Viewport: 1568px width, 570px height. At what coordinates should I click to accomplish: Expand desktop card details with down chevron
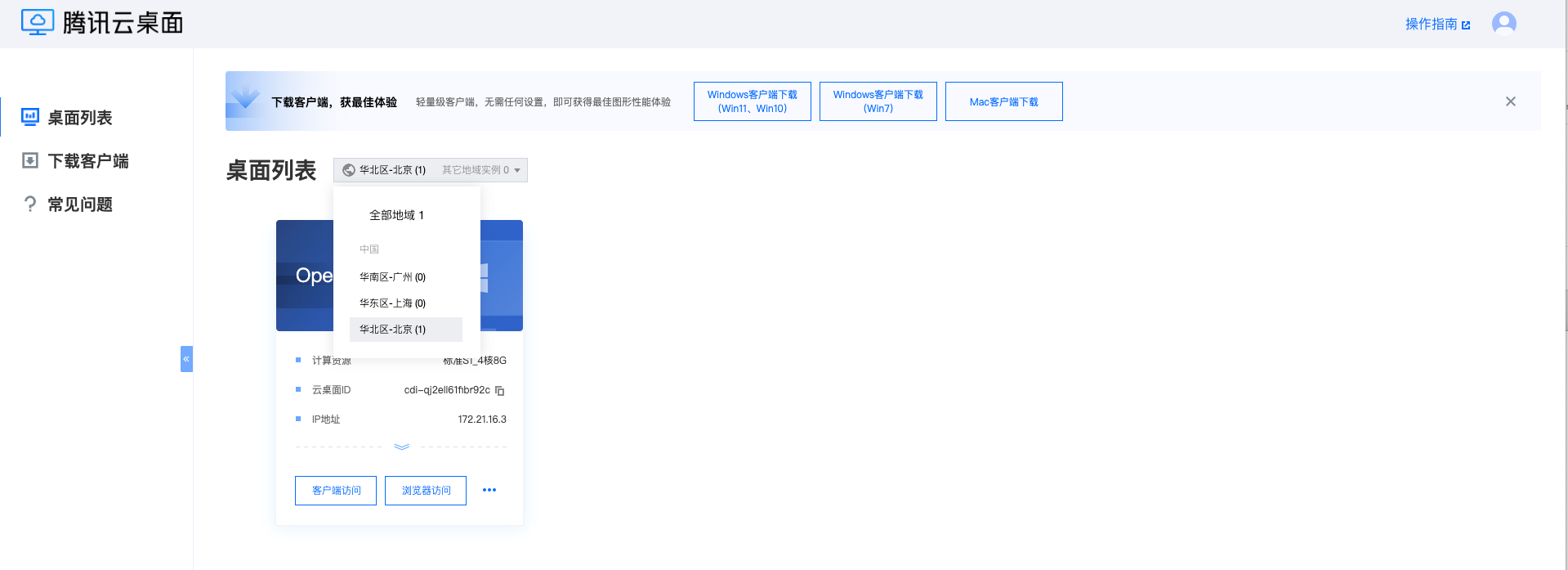click(x=401, y=447)
